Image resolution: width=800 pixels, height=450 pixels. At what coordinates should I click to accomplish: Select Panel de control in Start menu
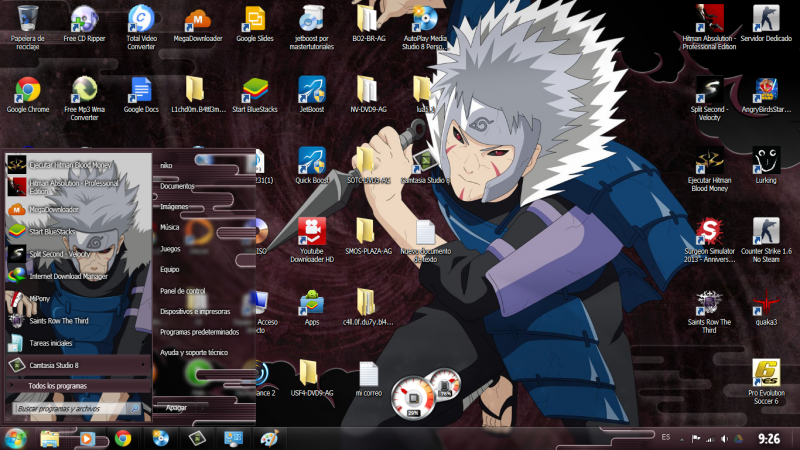point(182,290)
